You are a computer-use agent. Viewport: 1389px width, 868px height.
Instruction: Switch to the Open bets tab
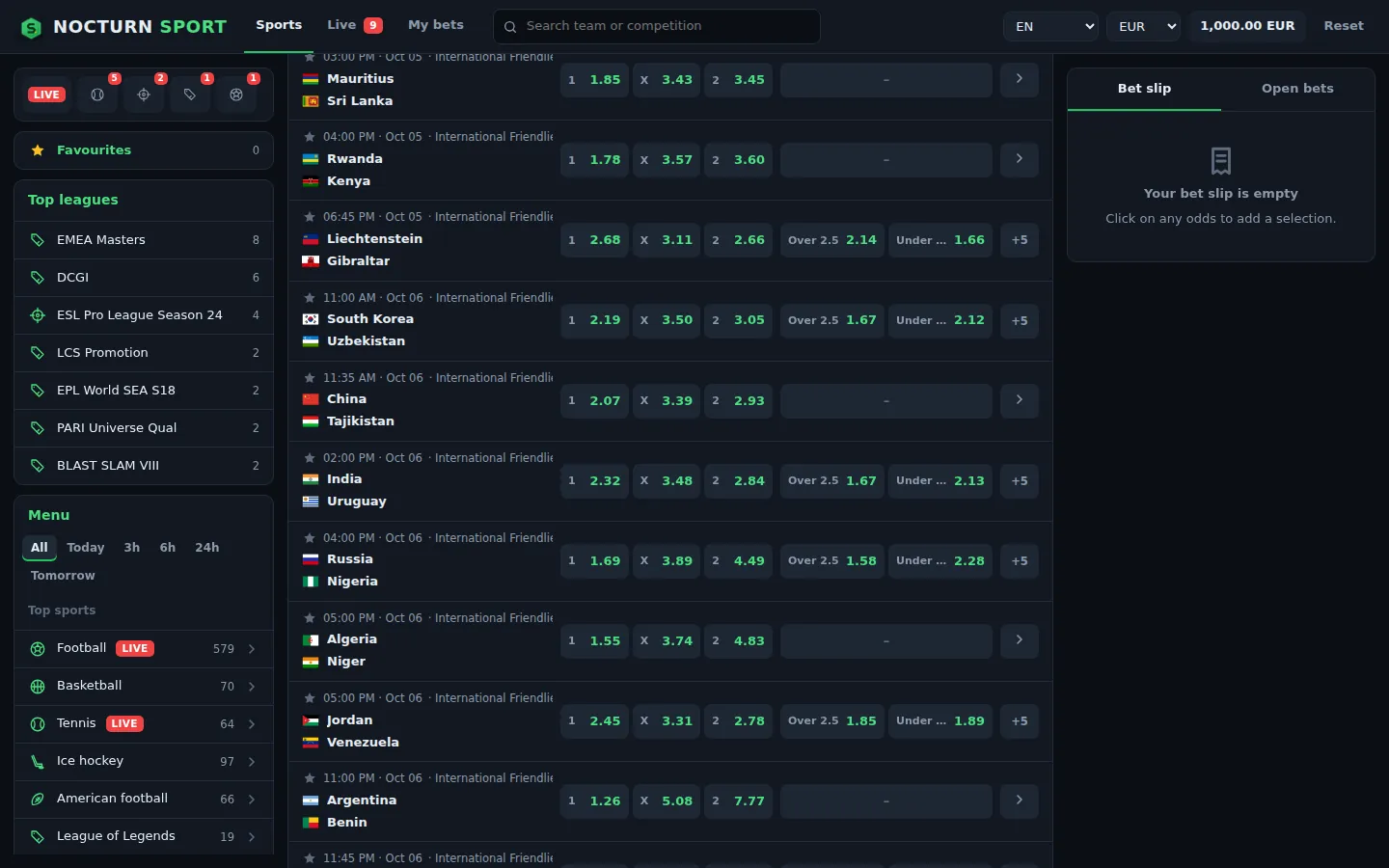[1297, 89]
